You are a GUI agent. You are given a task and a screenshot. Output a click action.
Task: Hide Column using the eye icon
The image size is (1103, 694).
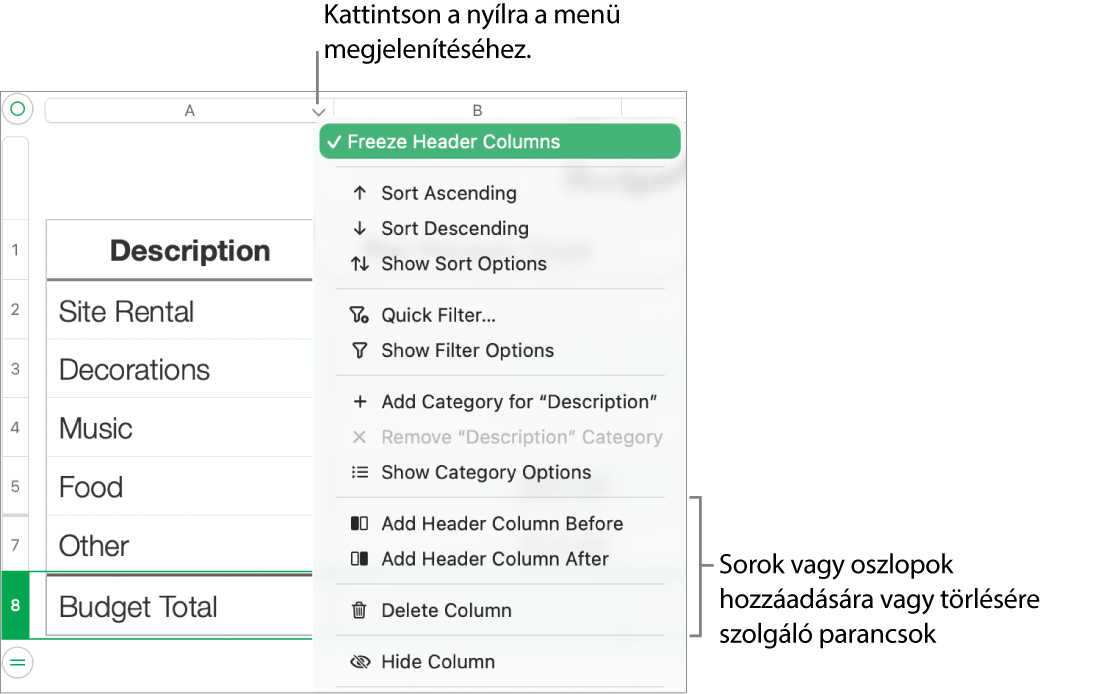(360, 662)
